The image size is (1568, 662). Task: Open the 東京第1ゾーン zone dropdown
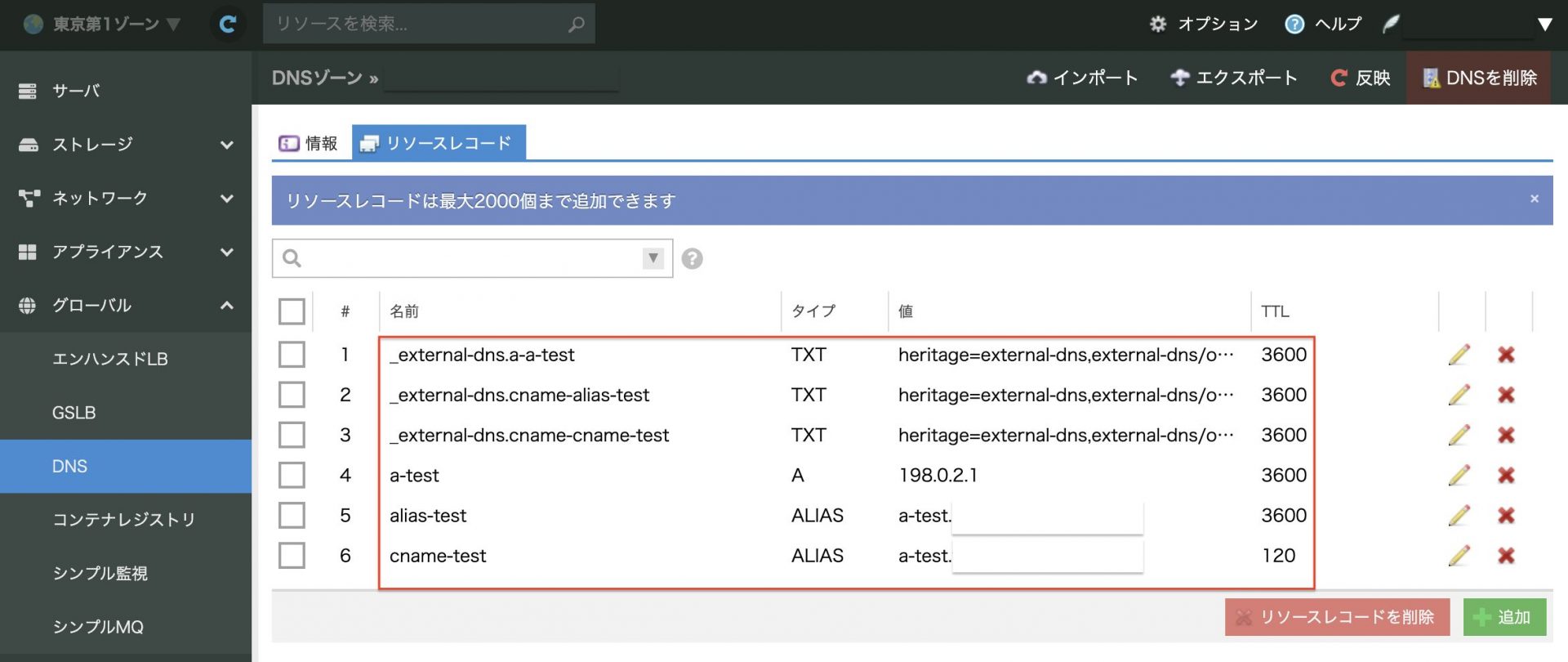click(x=102, y=25)
